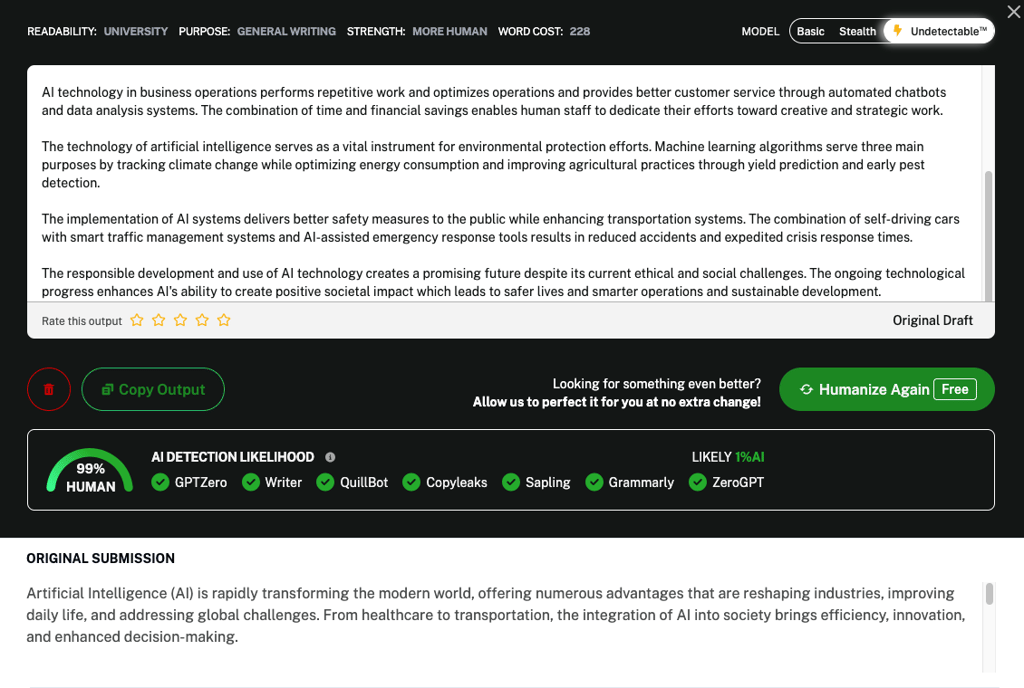Click the 99% Human gauge

tap(90, 471)
